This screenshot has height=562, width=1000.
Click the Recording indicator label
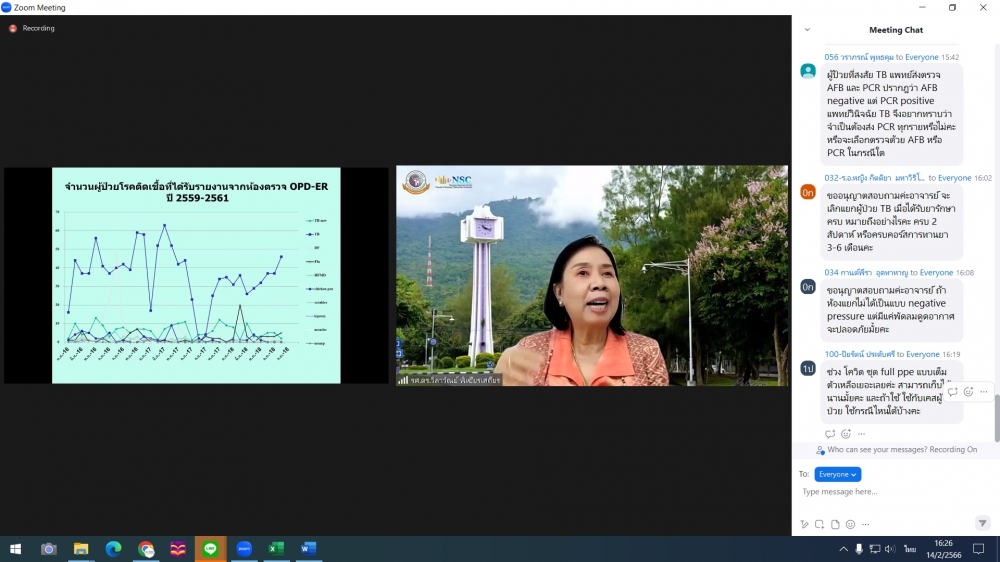(38, 28)
